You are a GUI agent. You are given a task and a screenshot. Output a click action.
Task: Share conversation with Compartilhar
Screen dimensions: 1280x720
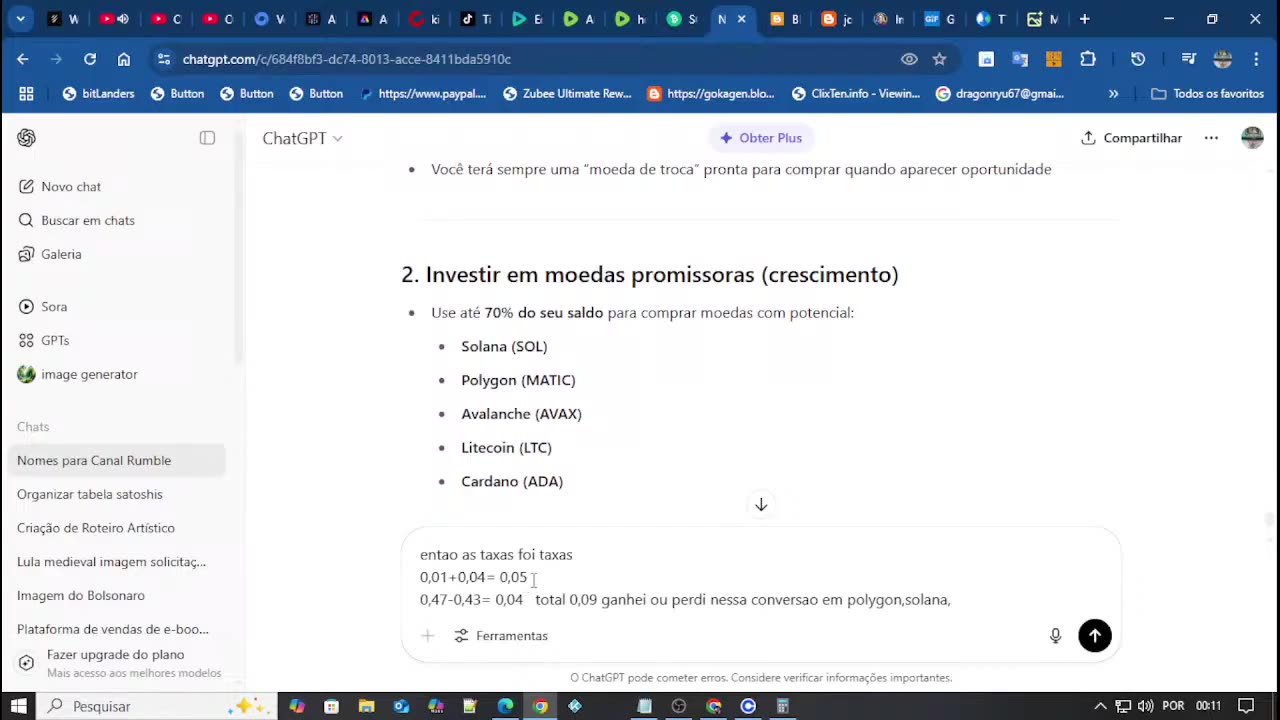[x=1131, y=138]
